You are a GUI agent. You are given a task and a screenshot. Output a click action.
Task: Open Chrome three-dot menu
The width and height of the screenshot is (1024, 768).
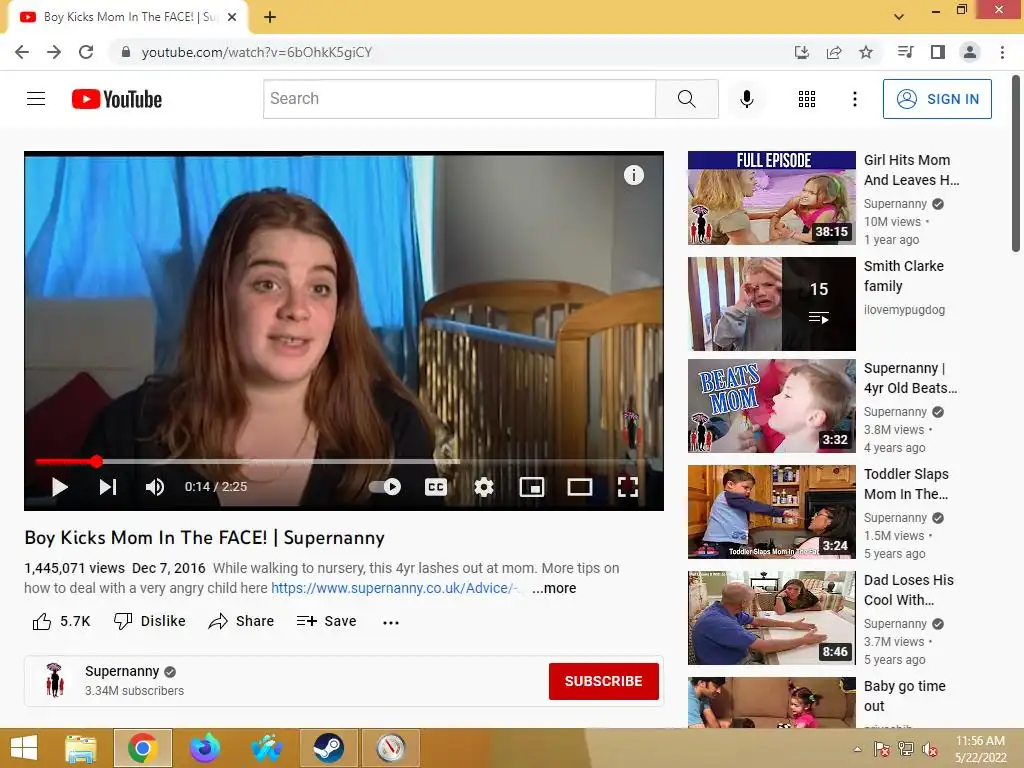point(1002,52)
